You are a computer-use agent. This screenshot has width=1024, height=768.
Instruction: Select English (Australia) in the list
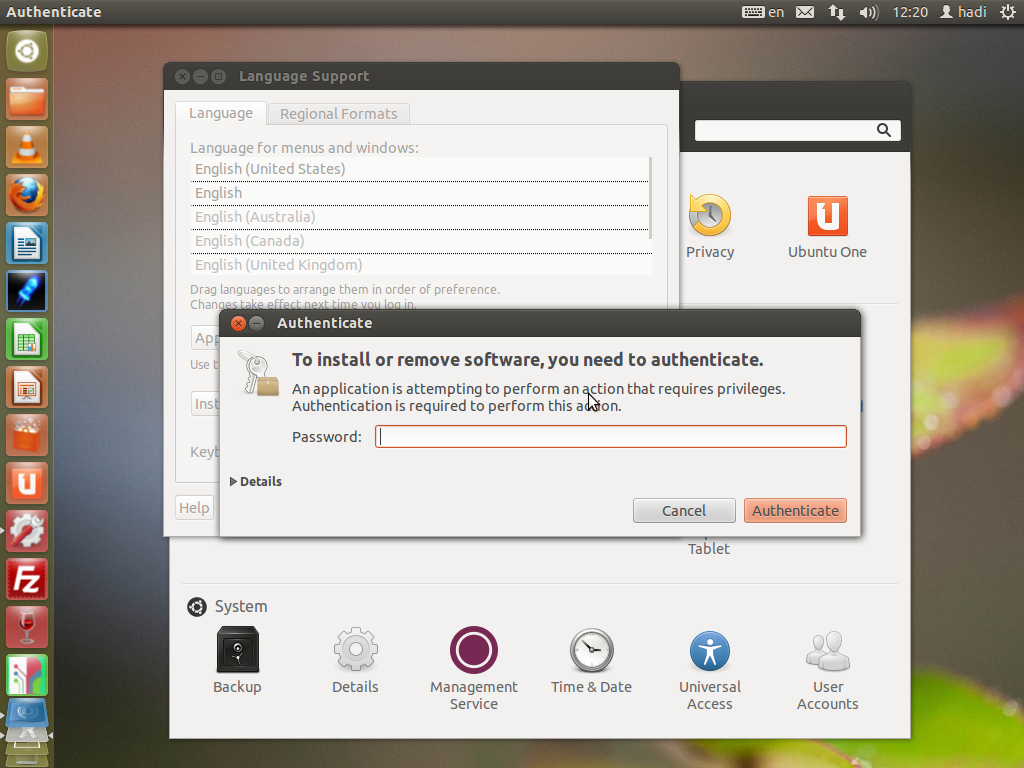421,217
